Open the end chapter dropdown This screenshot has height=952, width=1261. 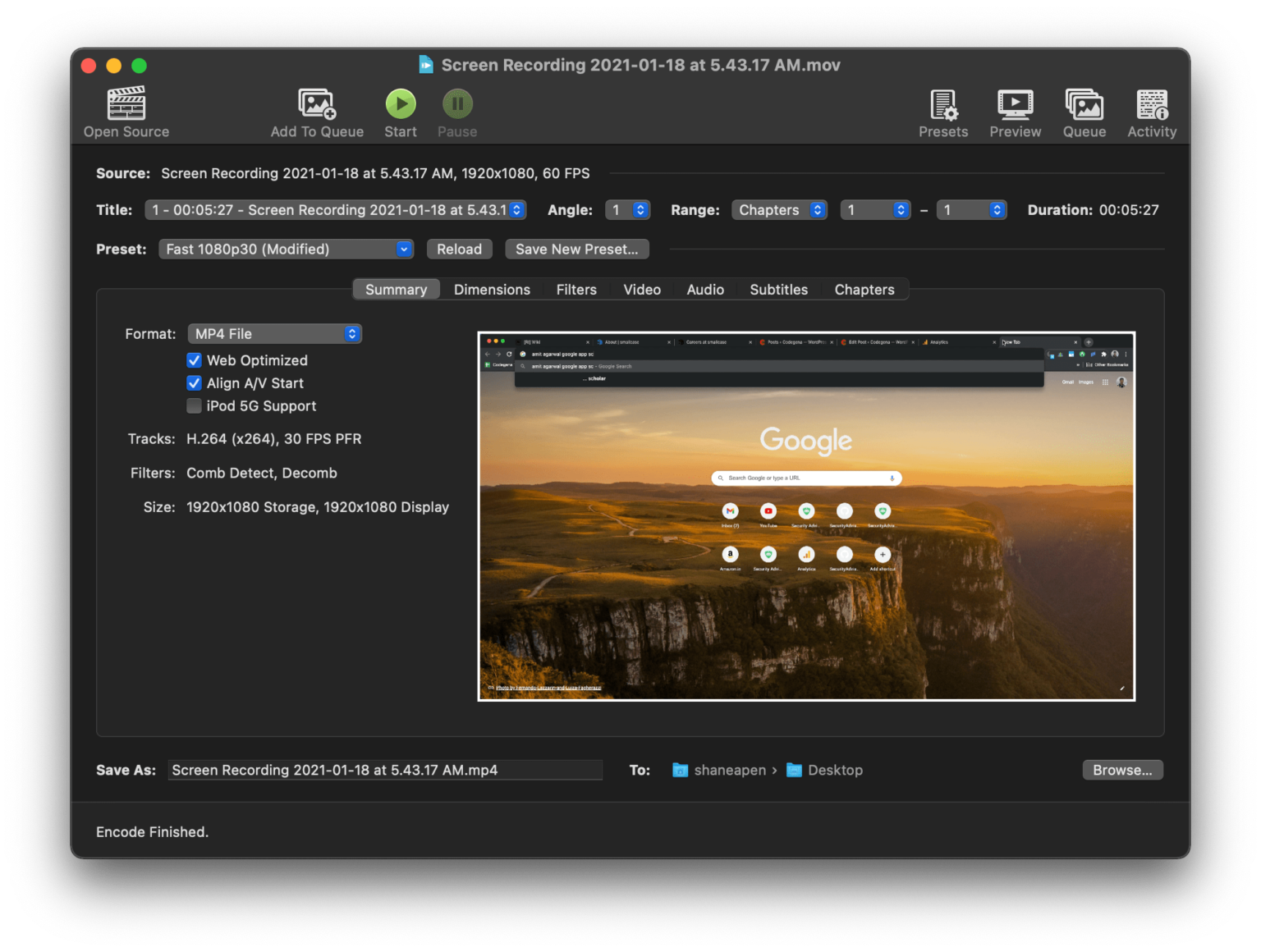971,210
